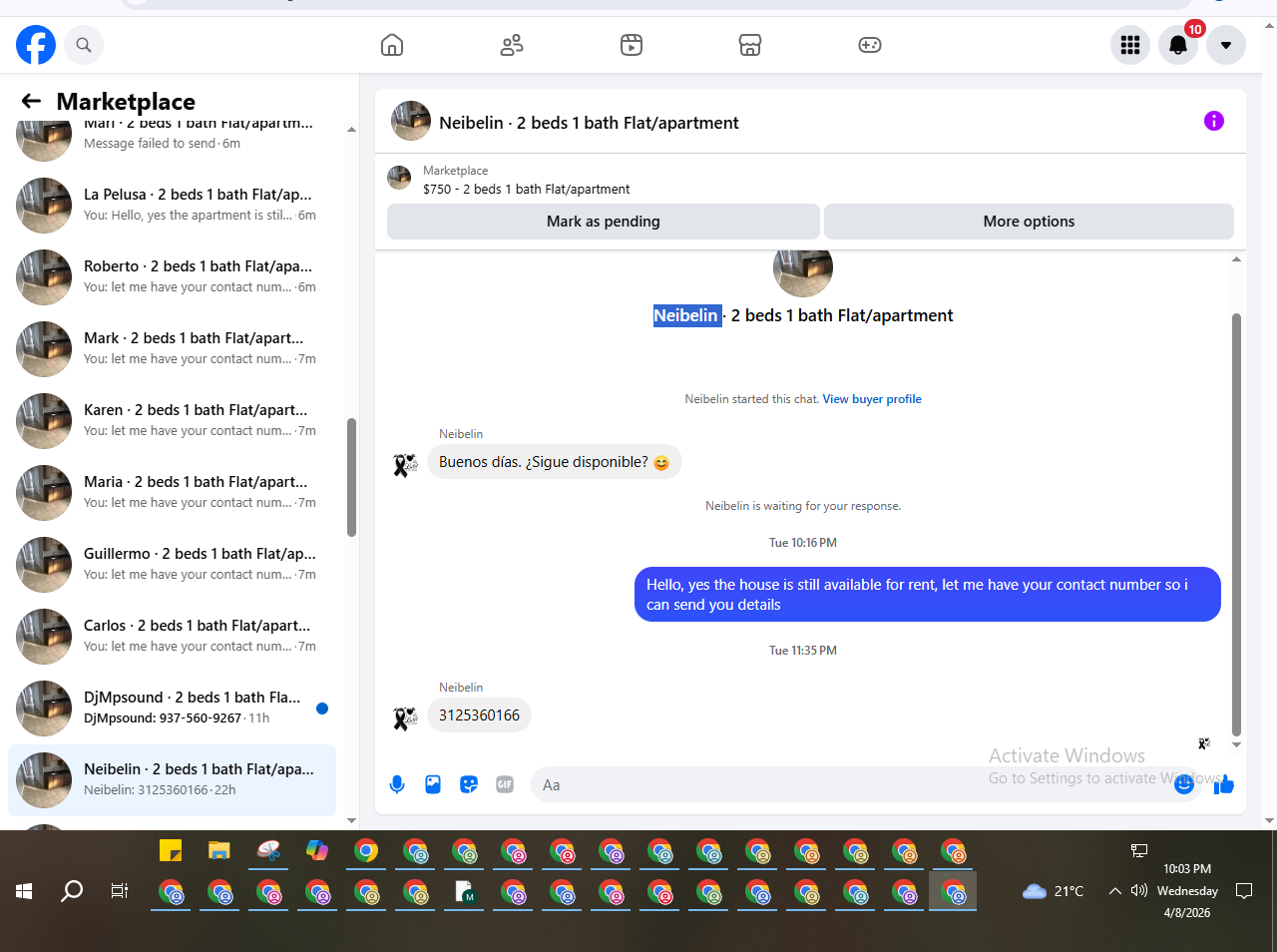Viewport: 1277px width, 952px height.
Task: Open the notifications bell
Action: point(1178,45)
